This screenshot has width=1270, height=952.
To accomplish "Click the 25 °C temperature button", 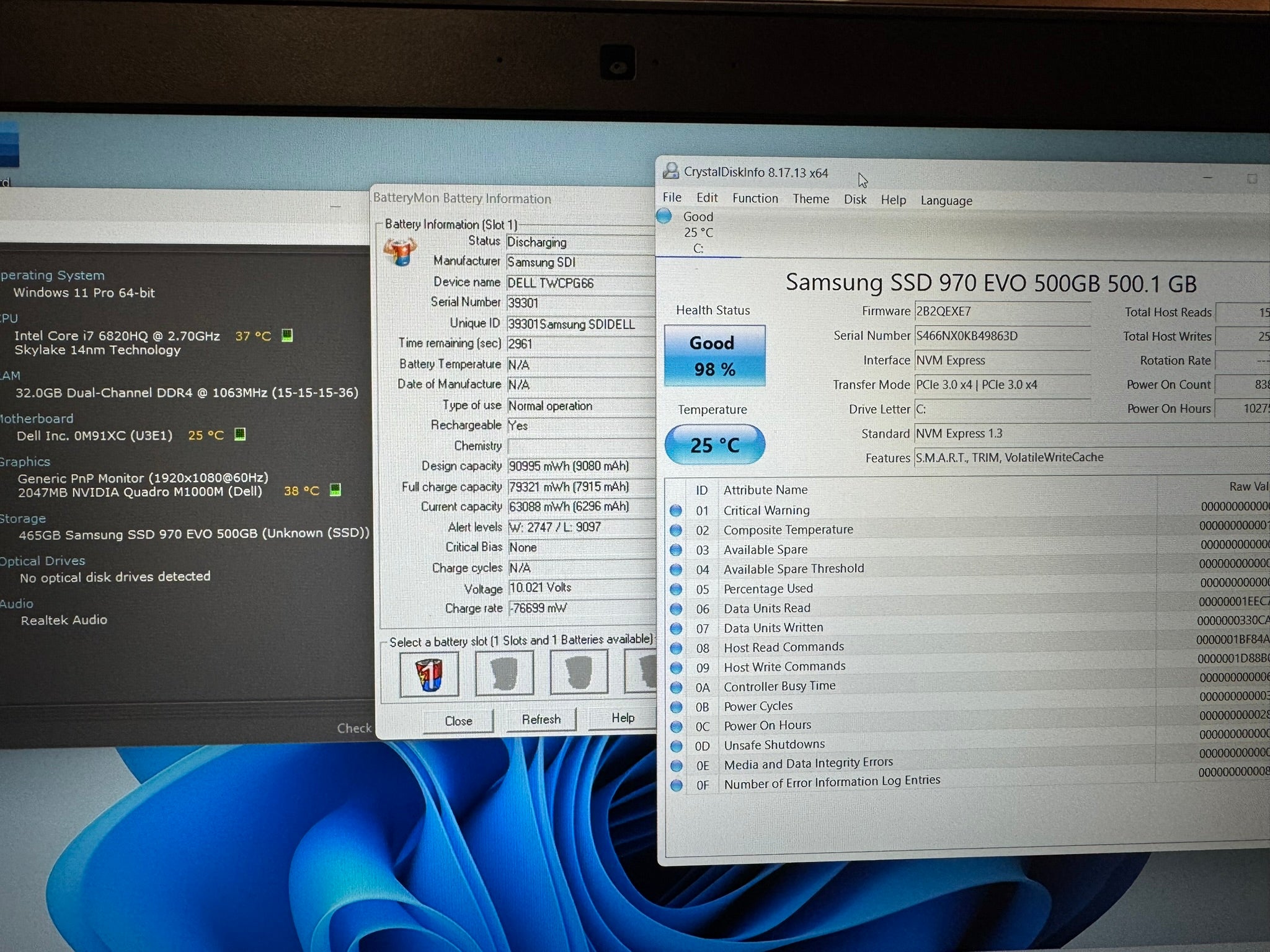I will pos(714,444).
